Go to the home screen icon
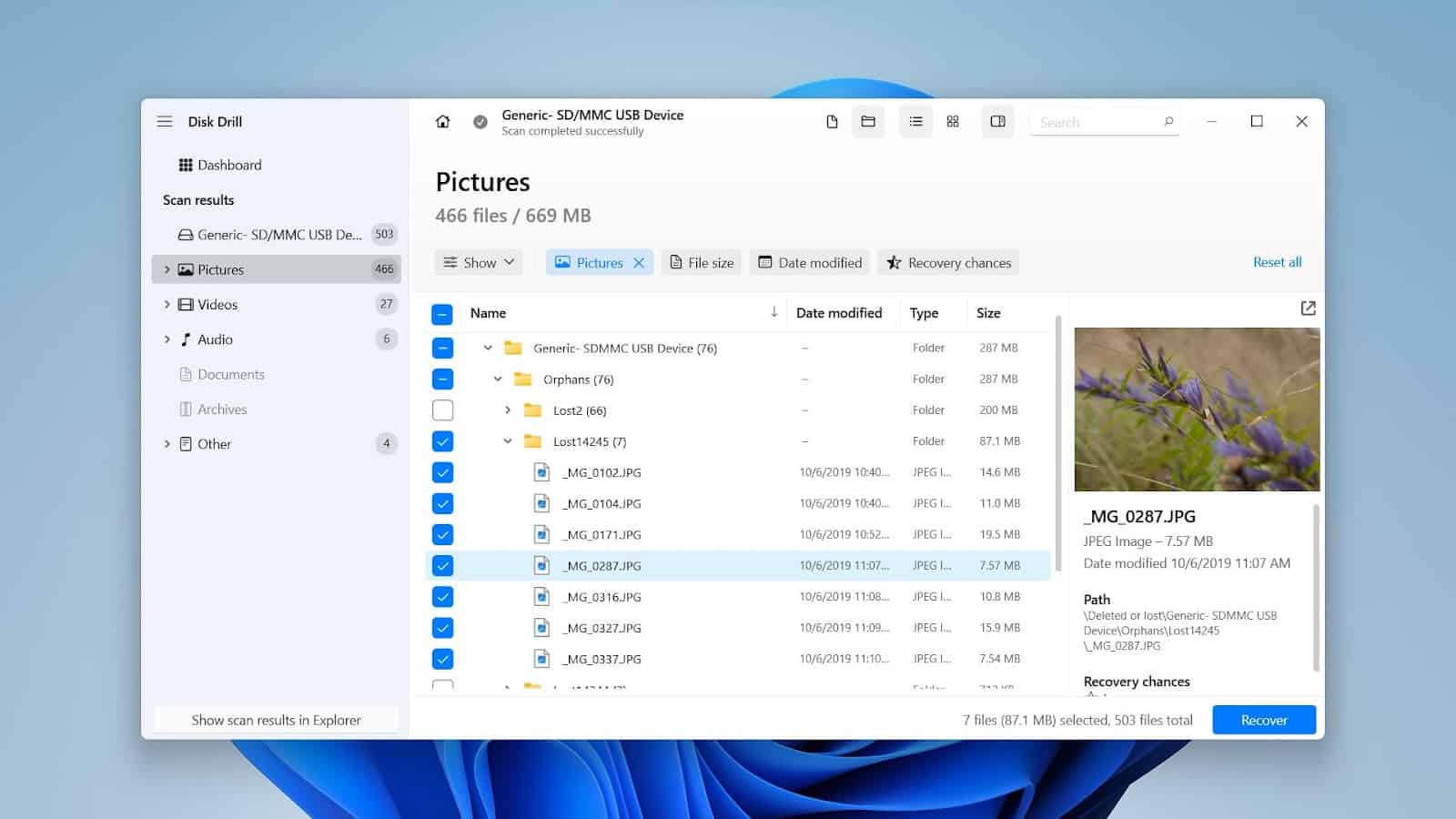The width and height of the screenshot is (1456, 819). 442,121
